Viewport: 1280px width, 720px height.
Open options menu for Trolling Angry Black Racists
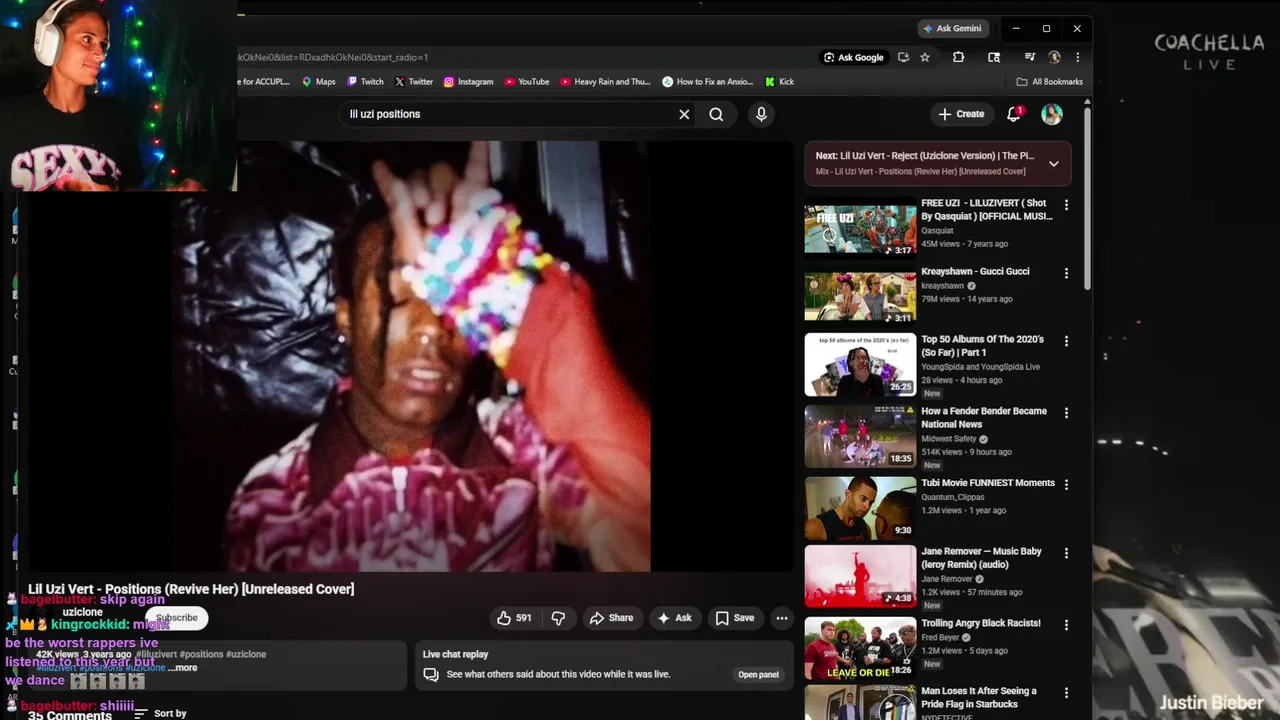tap(1066, 624)
